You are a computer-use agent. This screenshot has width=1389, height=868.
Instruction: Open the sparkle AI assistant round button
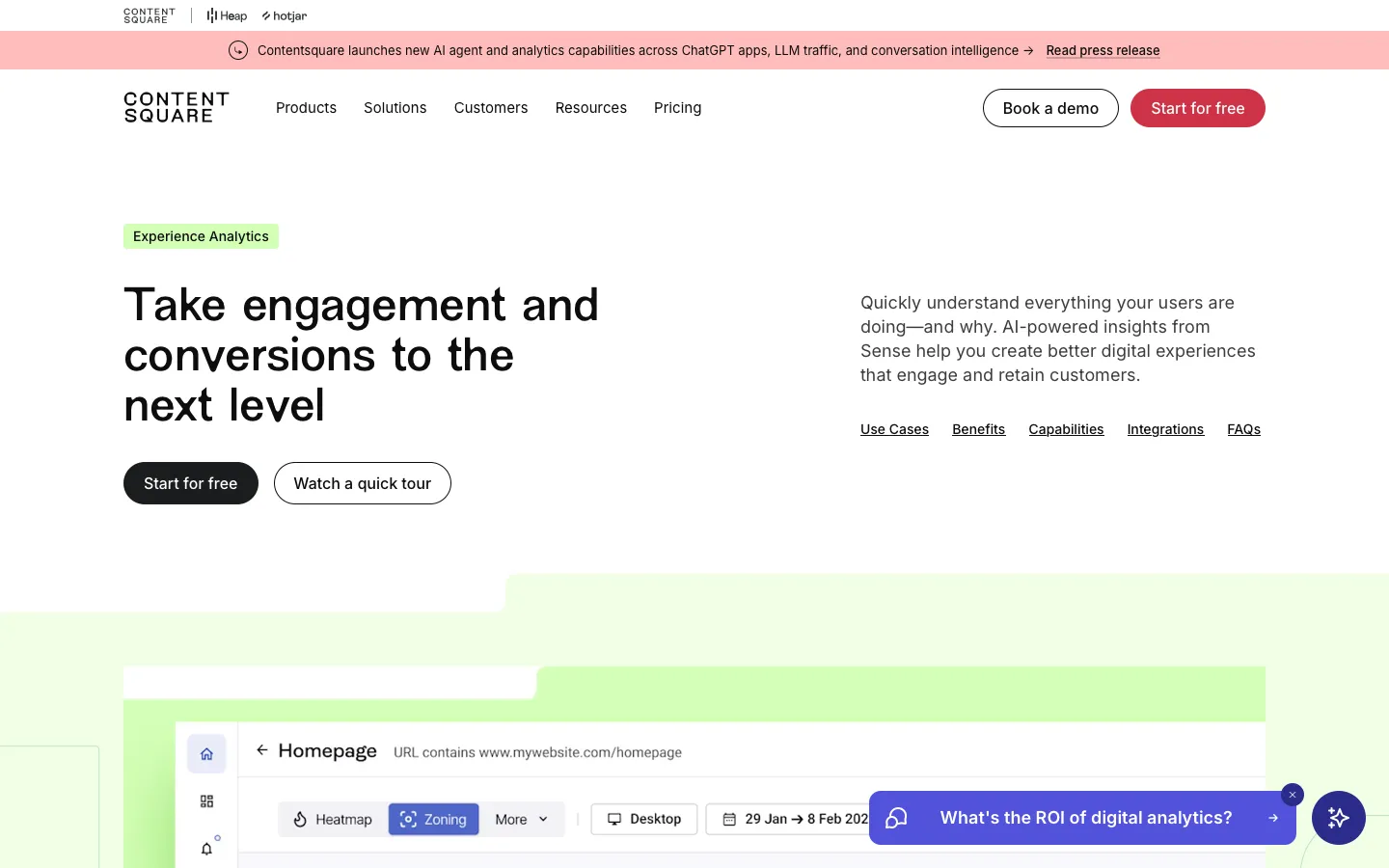1339,818
